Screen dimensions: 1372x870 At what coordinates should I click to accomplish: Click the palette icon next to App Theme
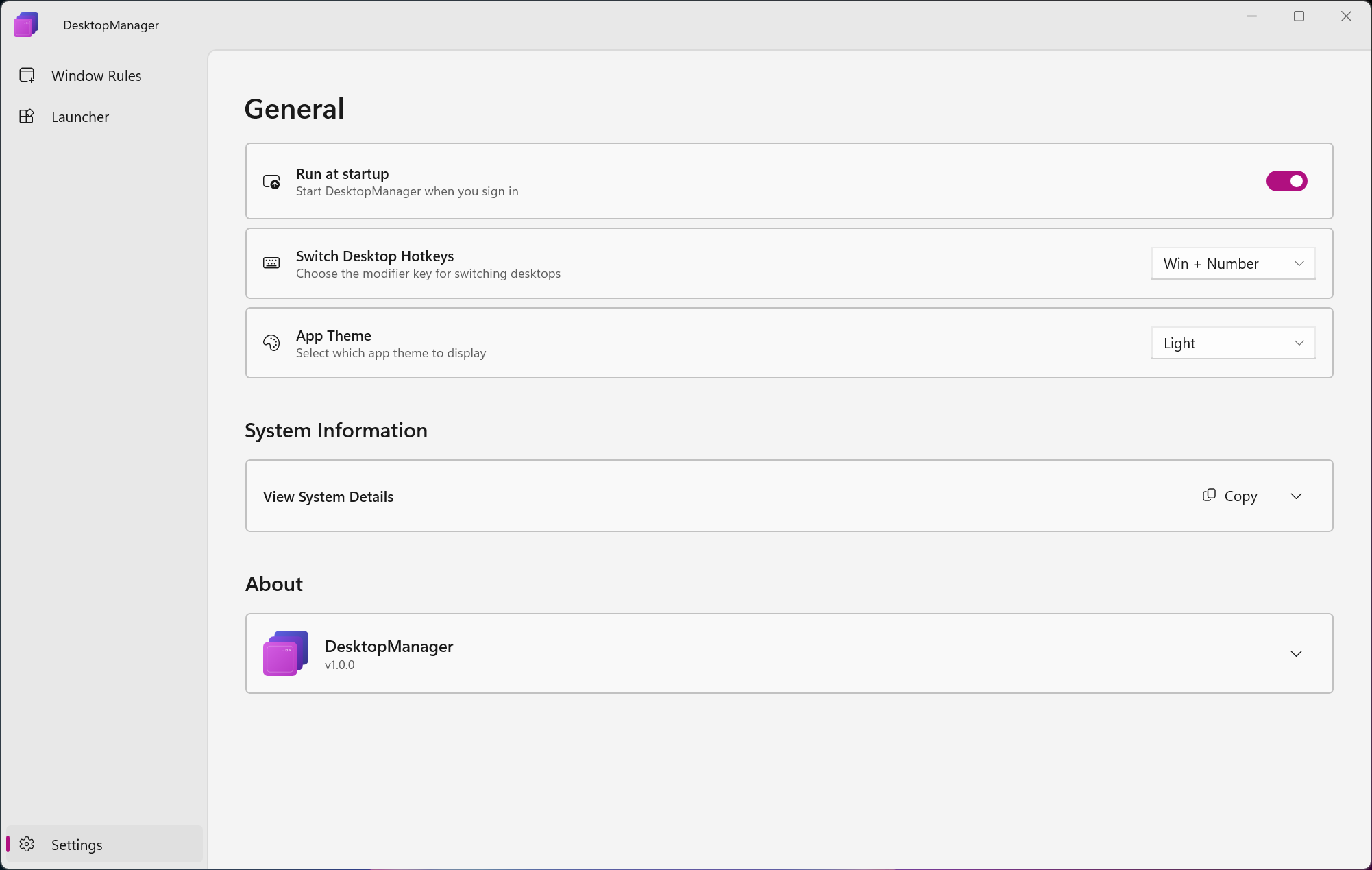(271, 343)
